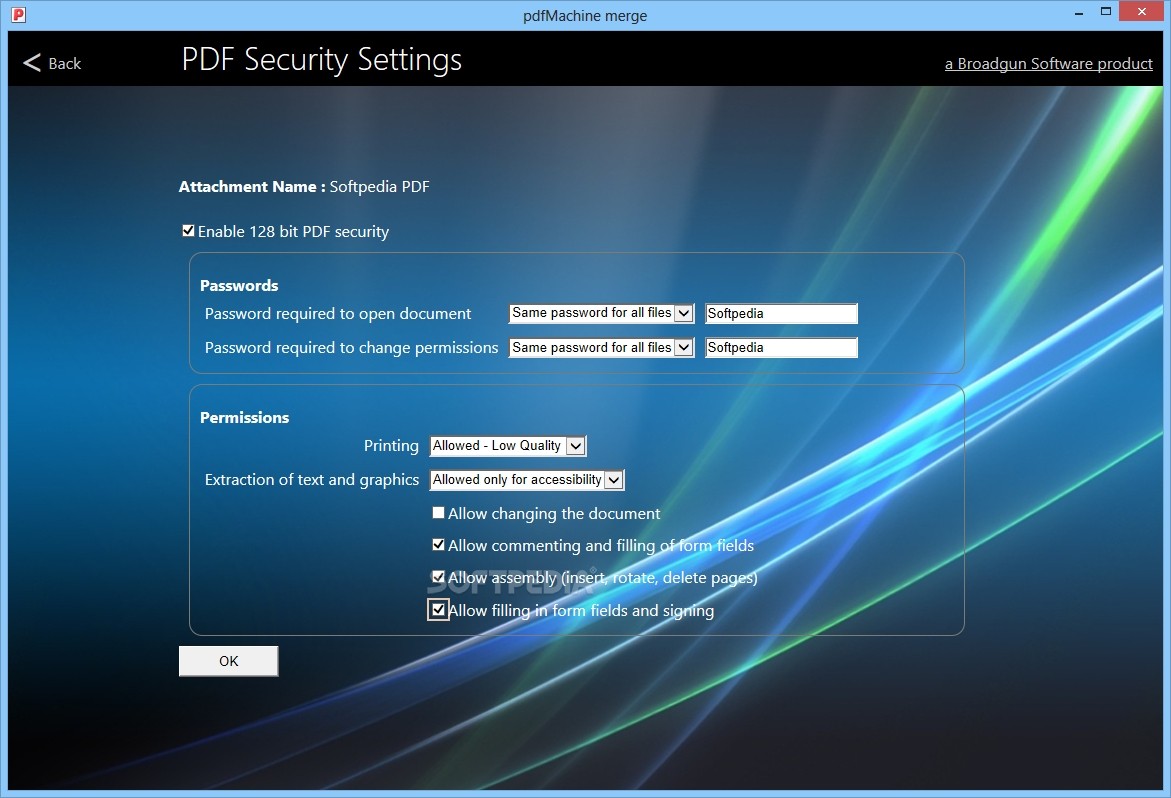The width and height of the screenshot is (1171, 798).
Task: Click the Permissions section heading
Action: (244, 417)
